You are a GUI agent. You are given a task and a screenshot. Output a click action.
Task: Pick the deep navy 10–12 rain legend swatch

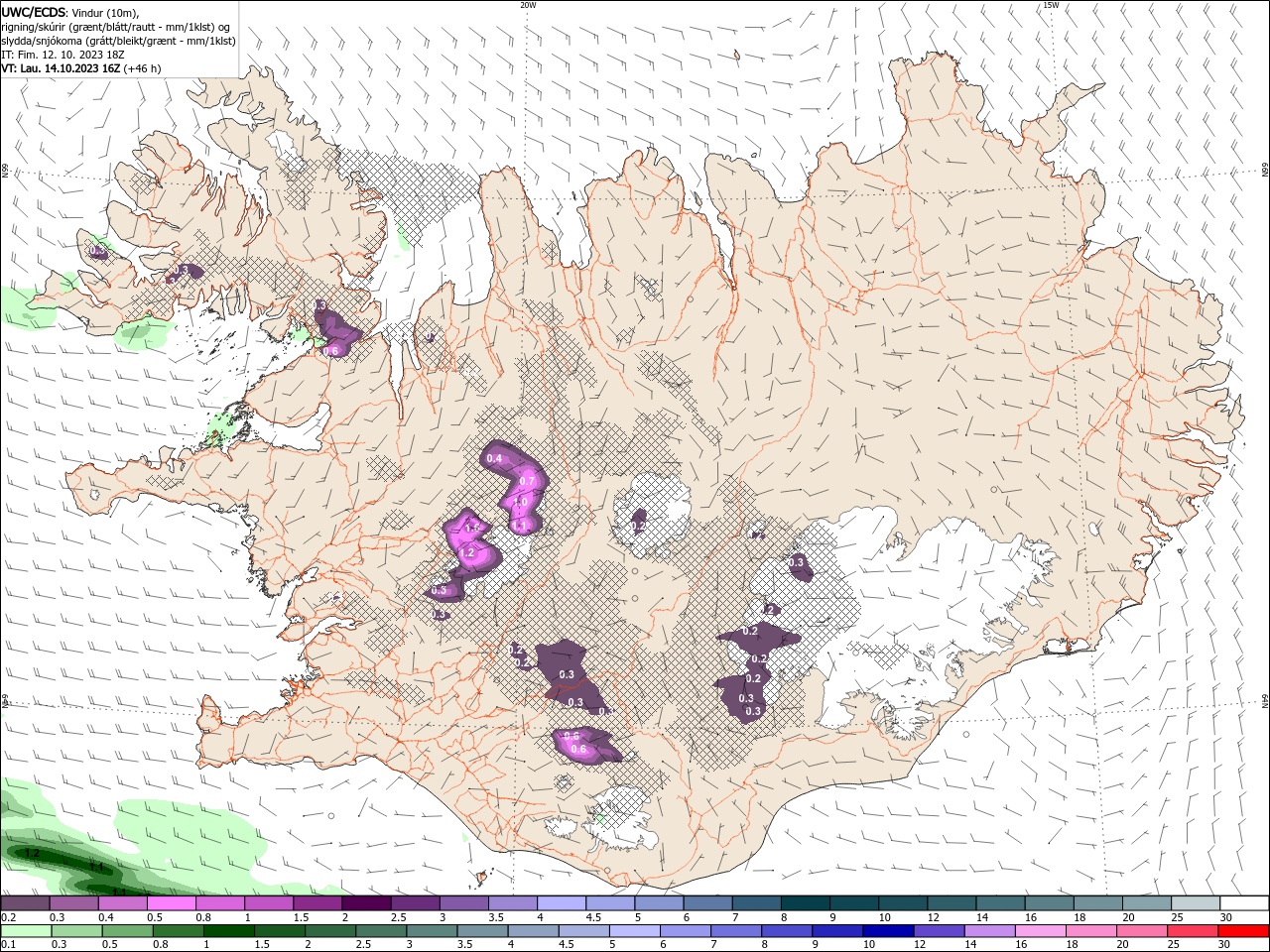coord(886,931)
